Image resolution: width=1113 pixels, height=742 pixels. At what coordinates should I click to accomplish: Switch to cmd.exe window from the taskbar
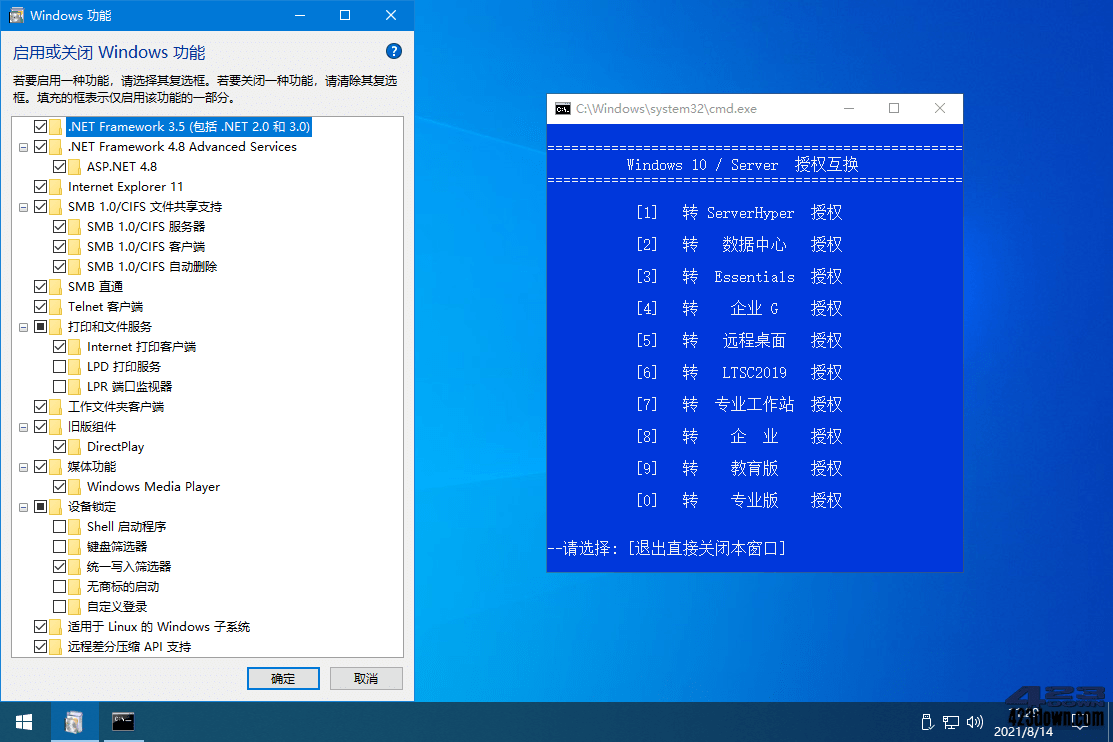coord(122,721)
